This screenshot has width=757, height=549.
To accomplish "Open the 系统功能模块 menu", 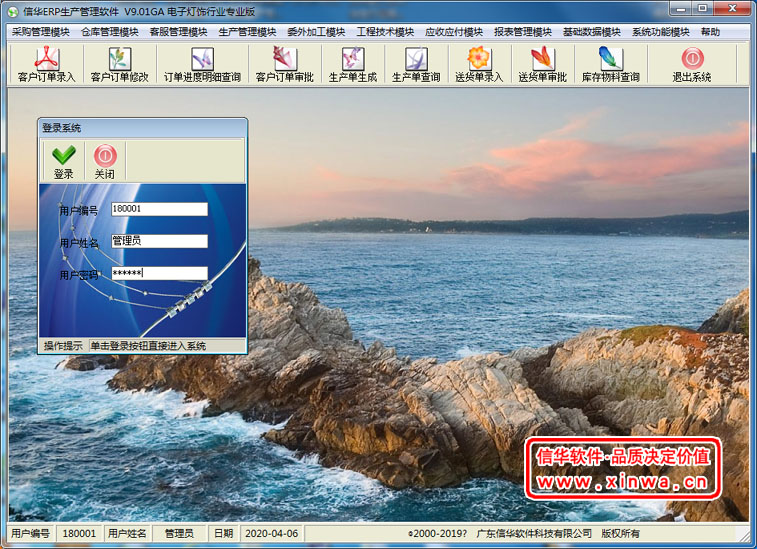I will (x=661, y=32).
